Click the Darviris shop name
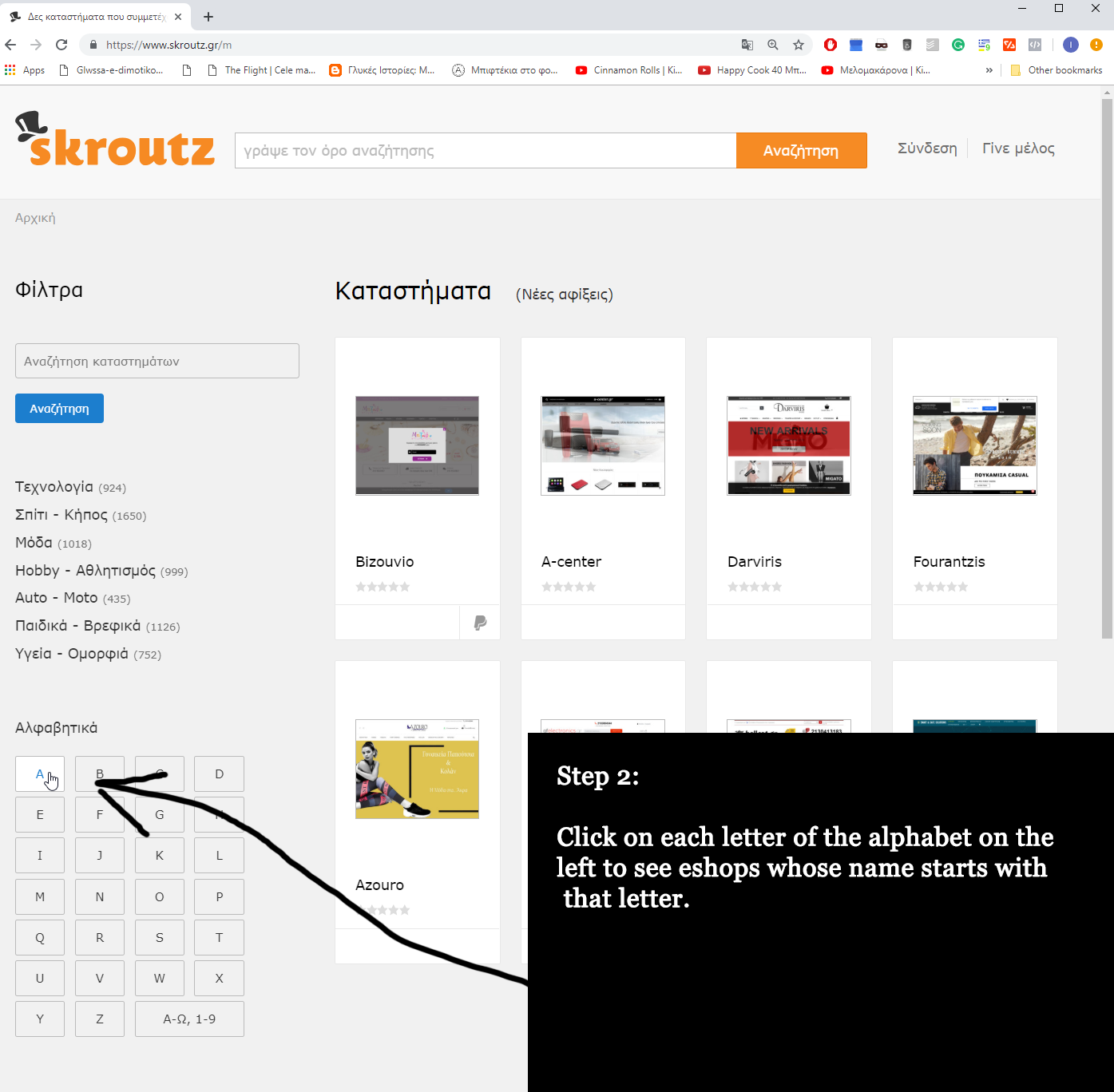1114x1092 pixels. pos(755,562)
